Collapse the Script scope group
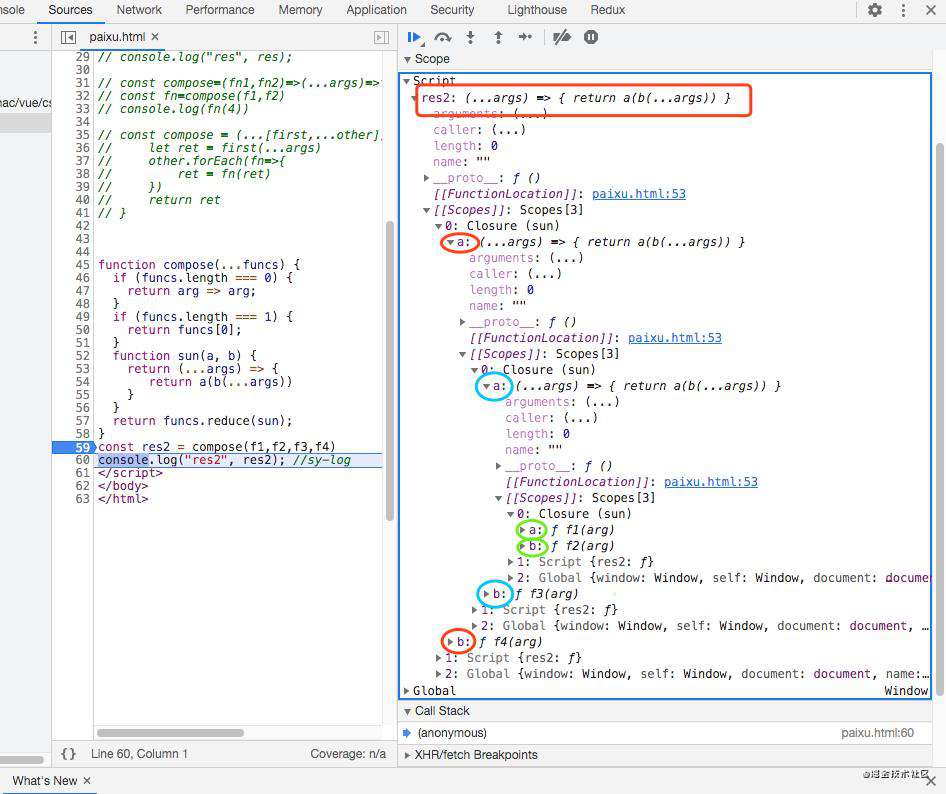 [x=407, y=81]
